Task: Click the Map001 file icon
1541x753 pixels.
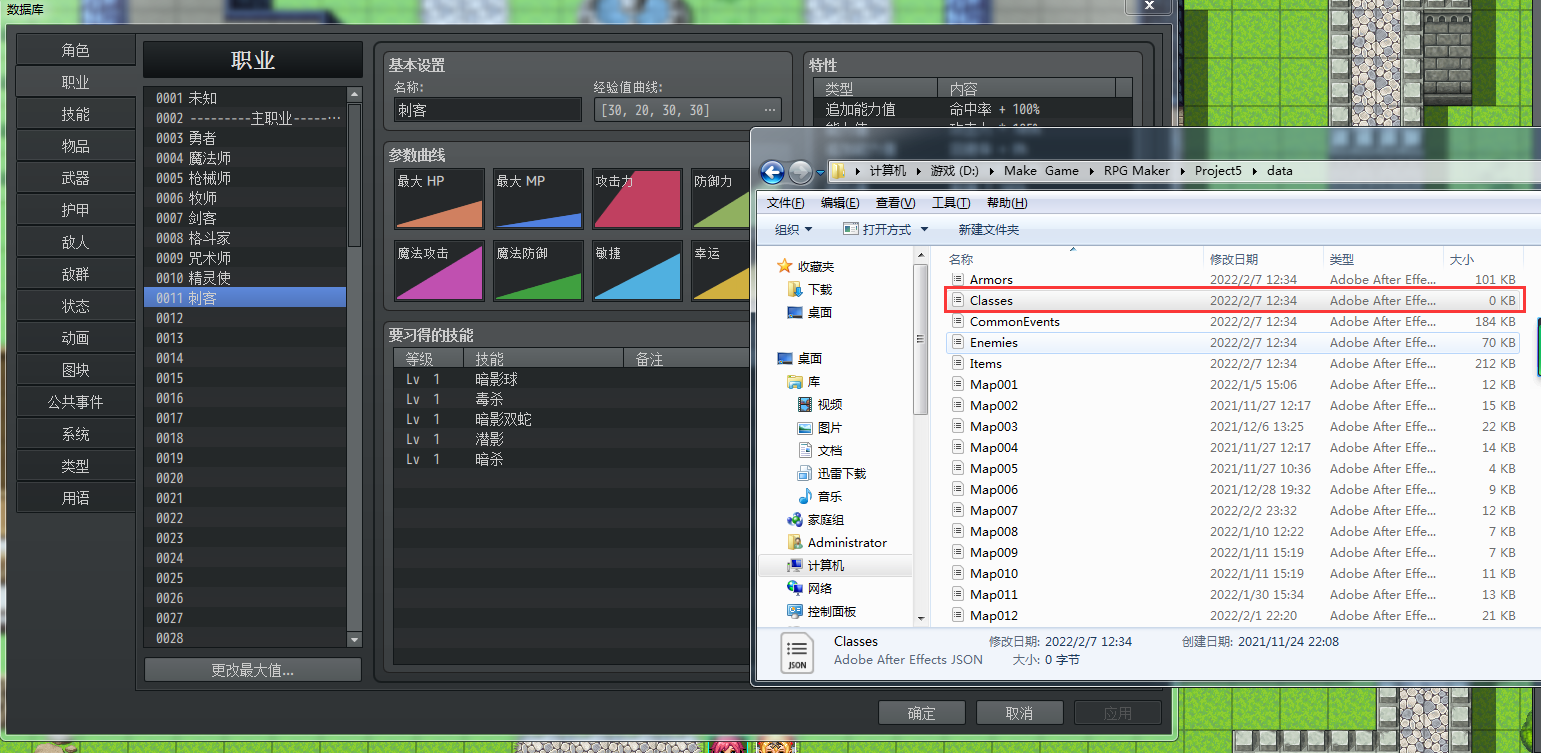Action: click(x=957, y=385)
